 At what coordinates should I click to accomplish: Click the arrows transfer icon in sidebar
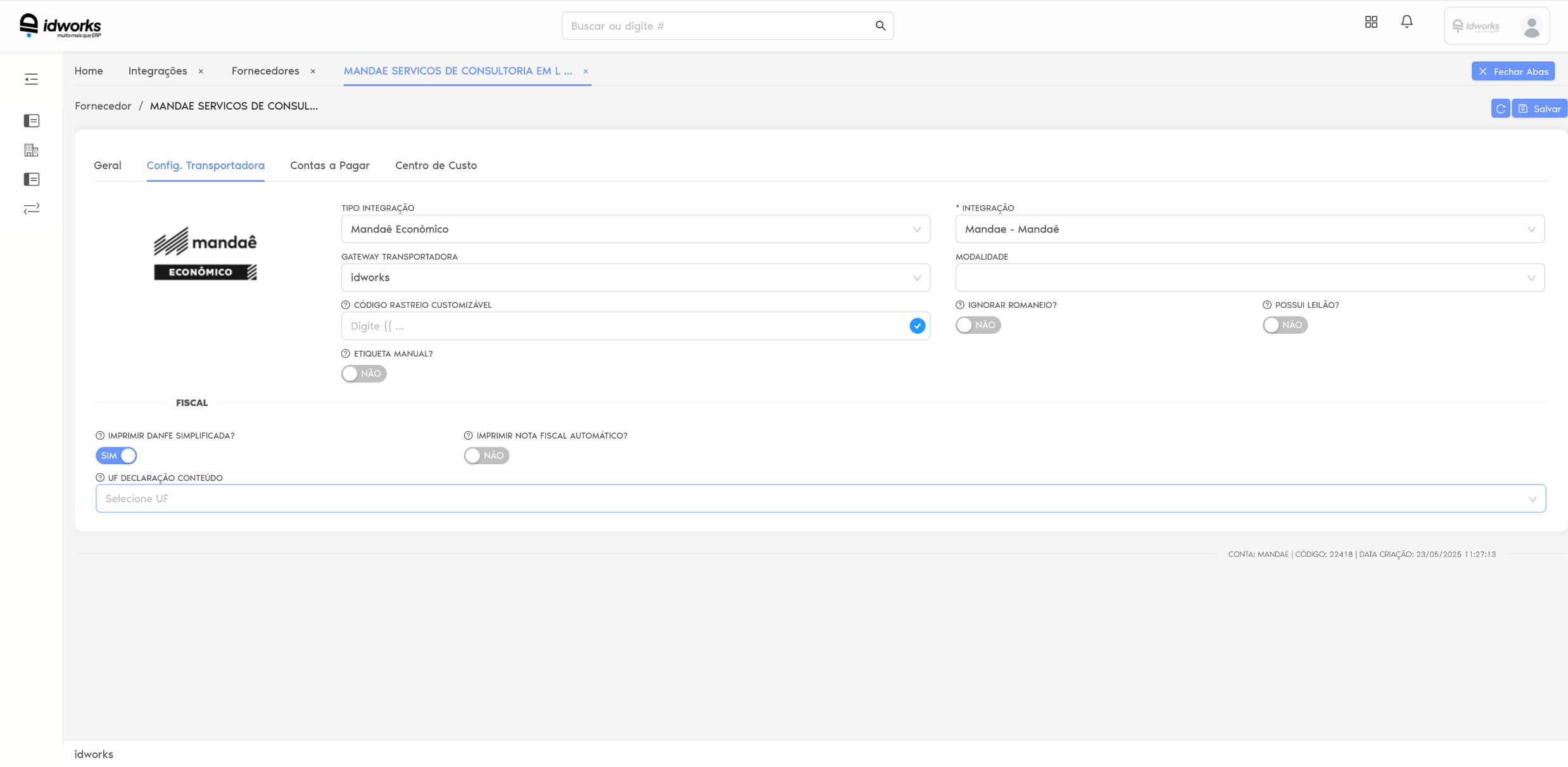(x=31, y=208)
